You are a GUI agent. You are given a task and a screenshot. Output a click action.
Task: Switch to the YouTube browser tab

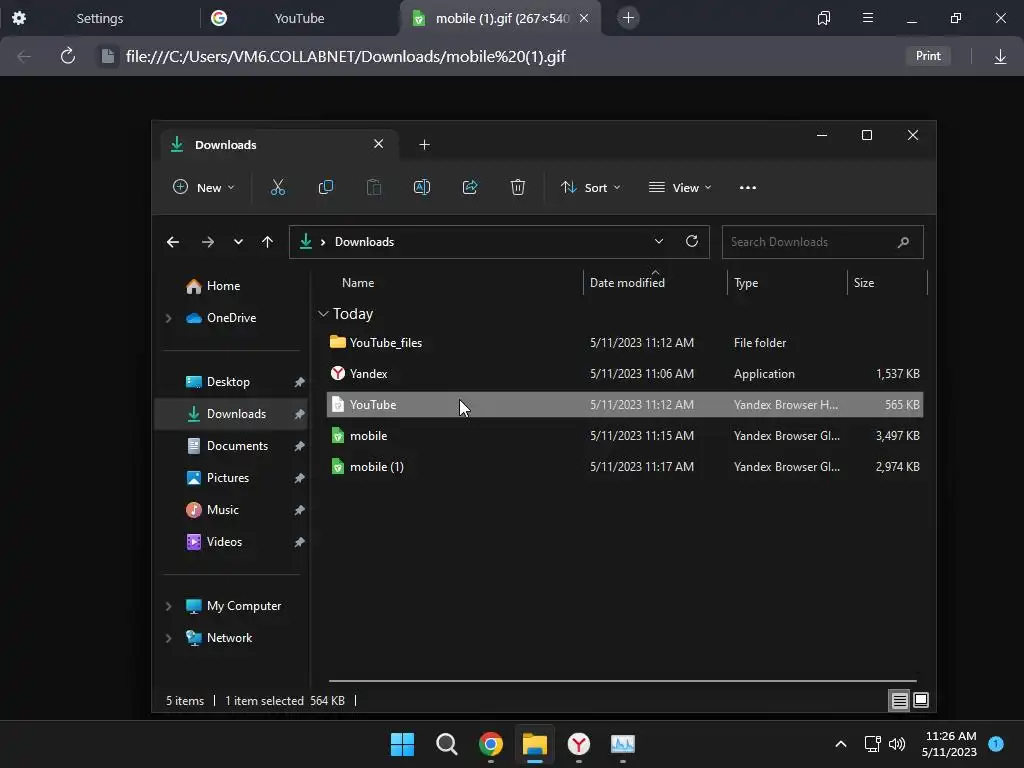(299, 18)
